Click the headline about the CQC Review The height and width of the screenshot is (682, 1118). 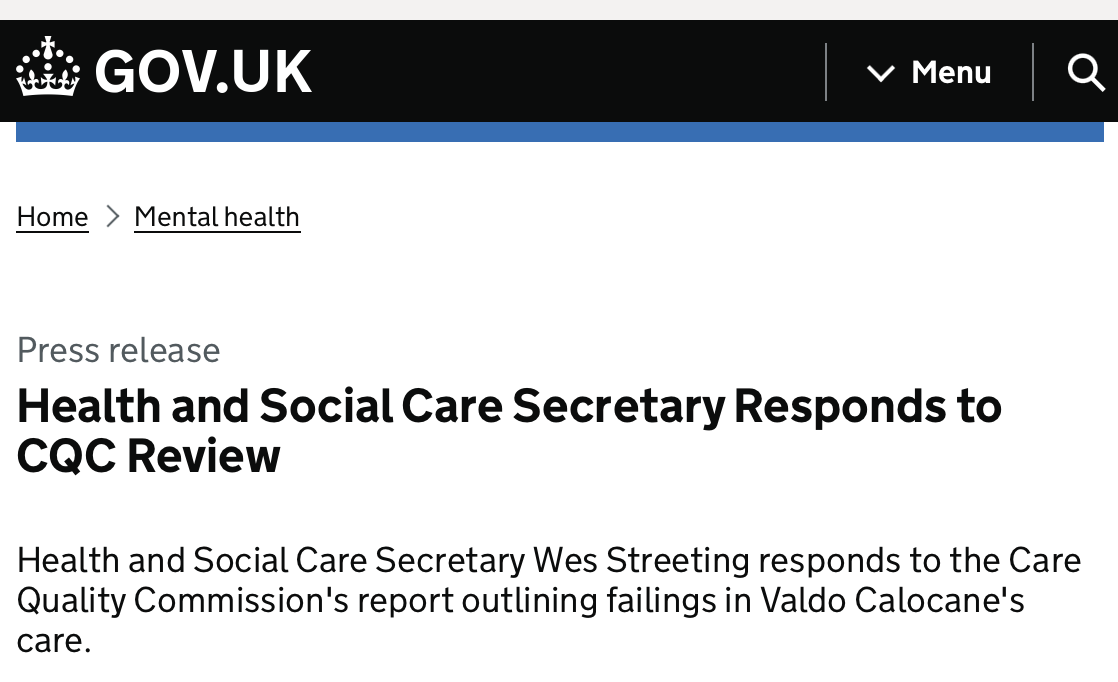tap(509, 430)
